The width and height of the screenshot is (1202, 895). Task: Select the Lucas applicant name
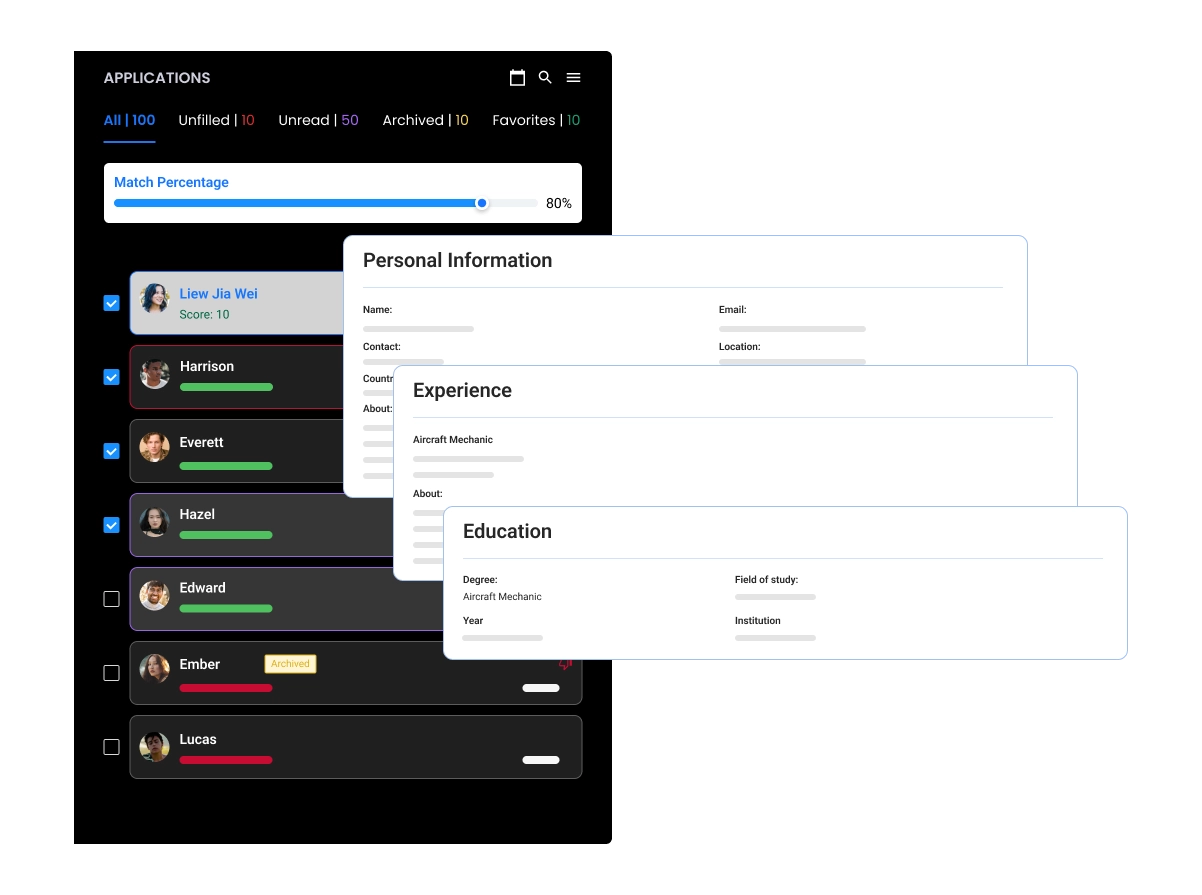[x=198, y=740]
